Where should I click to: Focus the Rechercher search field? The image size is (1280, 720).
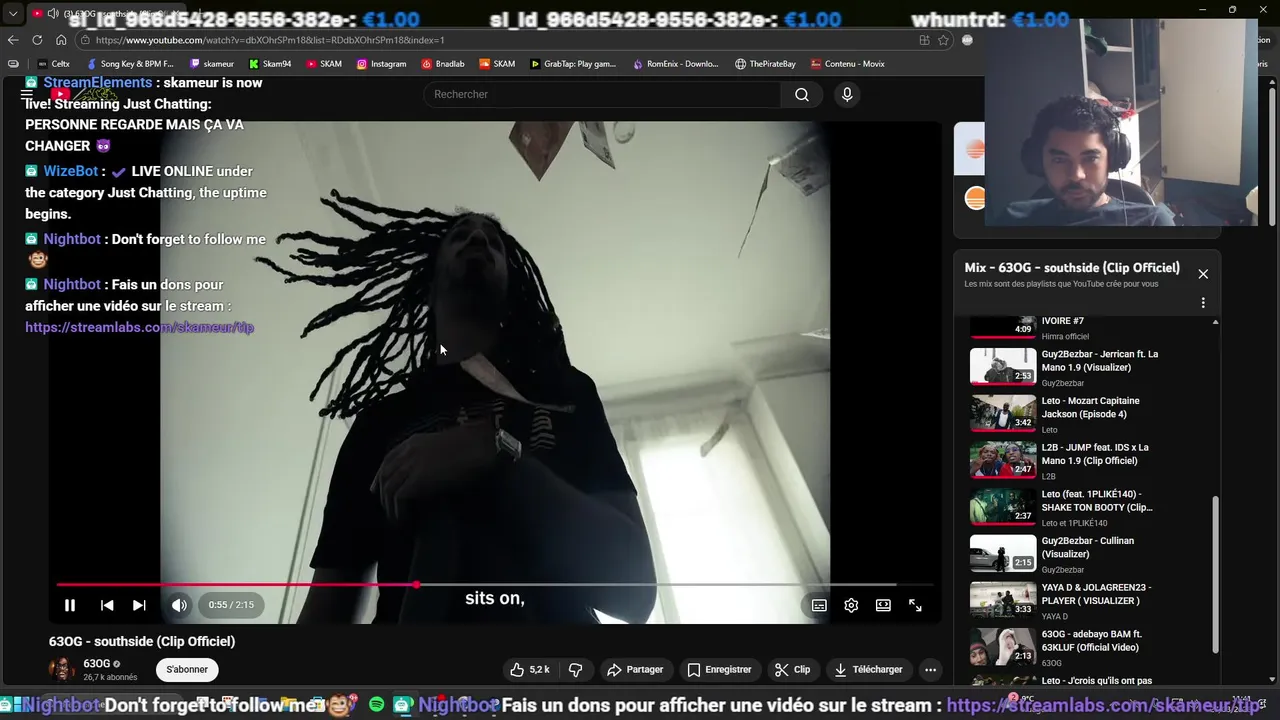[x=603, y=94]
